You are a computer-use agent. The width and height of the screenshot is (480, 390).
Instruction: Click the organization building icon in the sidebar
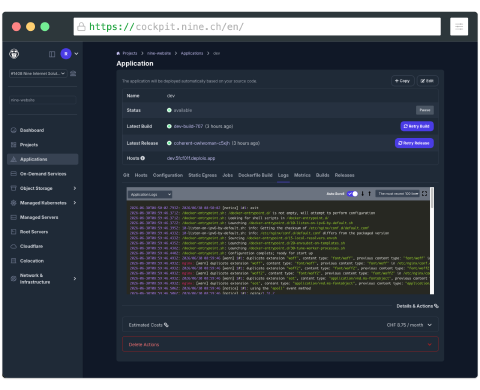pos(73,73)
